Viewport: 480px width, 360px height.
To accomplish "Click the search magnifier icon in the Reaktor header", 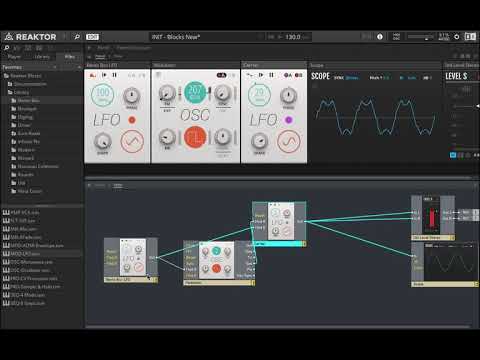I will click(77, 37).
